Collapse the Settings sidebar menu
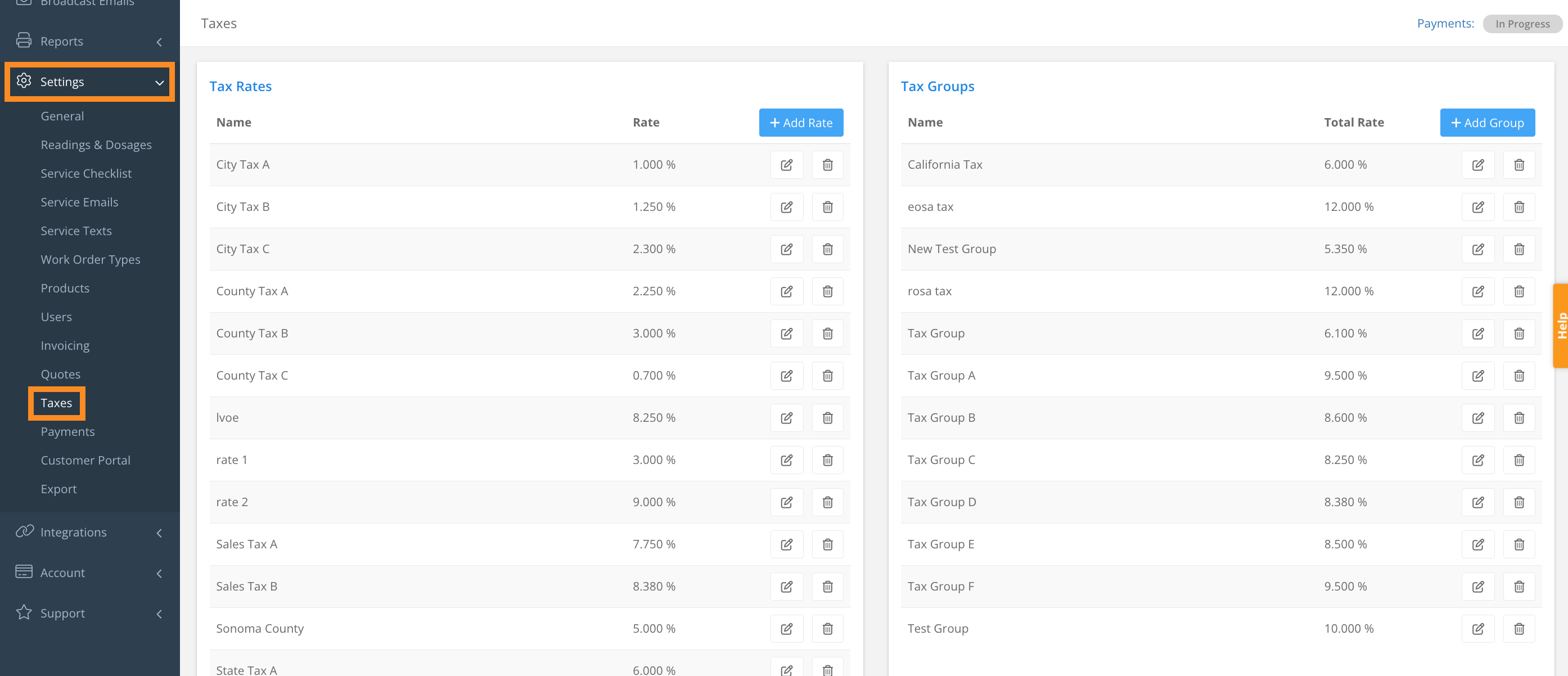1568x676 pixels. pyautogui.click(x=90, y=82)
